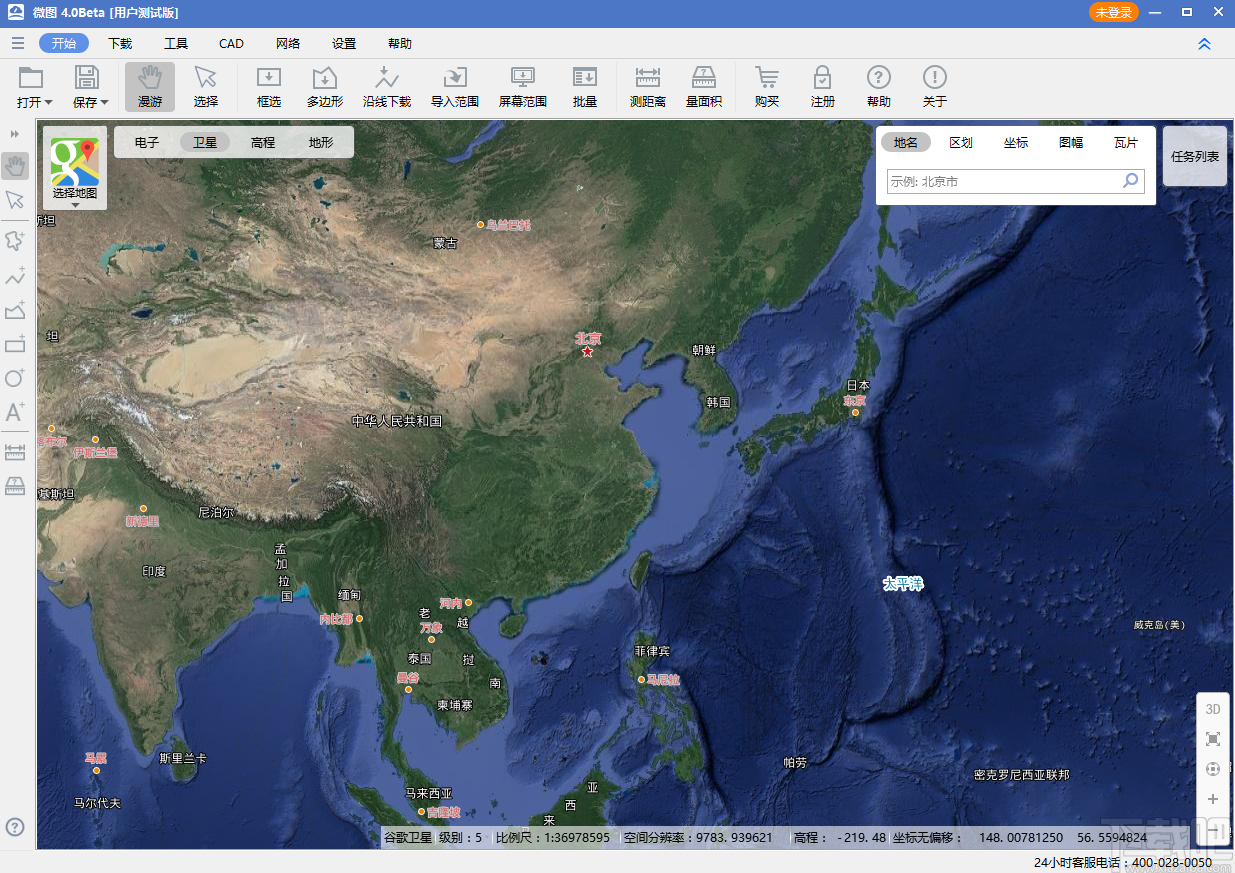This screenshot has width=1235, height=873.
Task: Select the 坐标 search tab
Action: [x=1016, y=143]
